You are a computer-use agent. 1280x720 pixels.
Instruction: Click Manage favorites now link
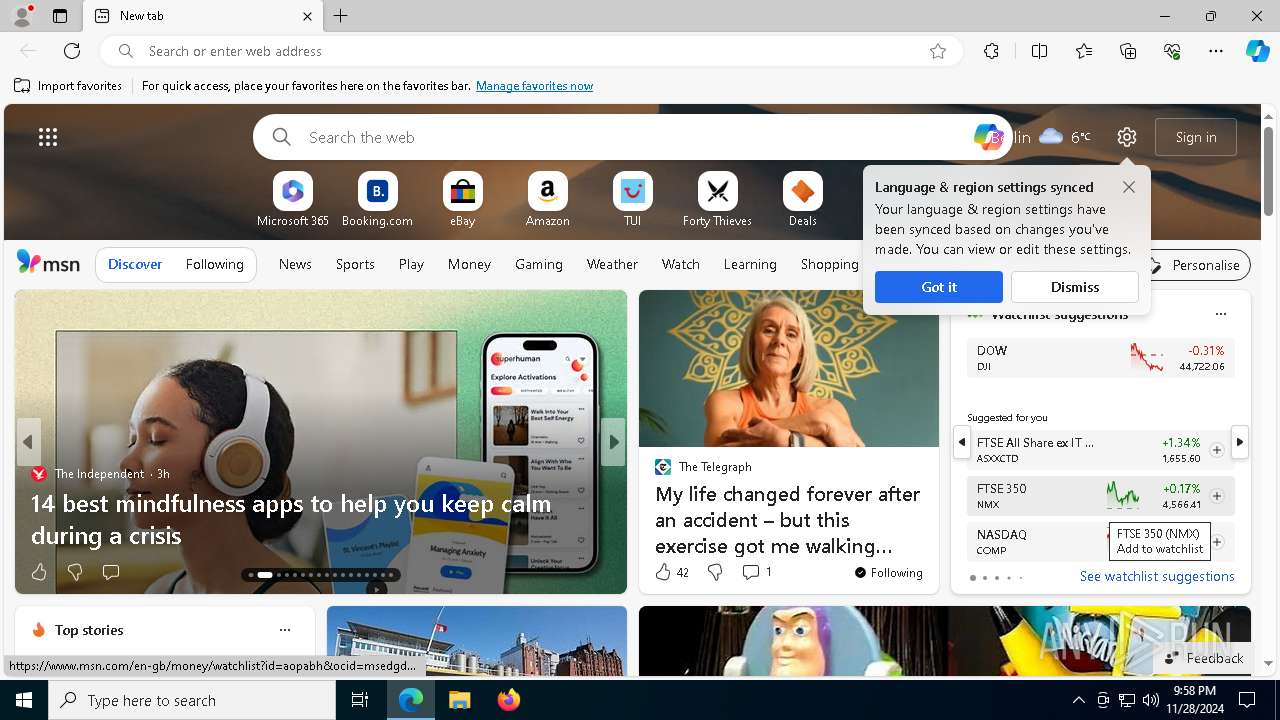point(534,86)
